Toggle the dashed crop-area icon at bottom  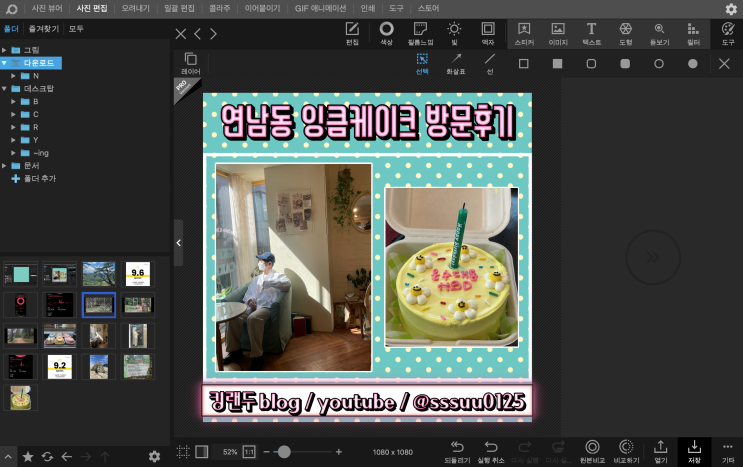click(x=183, y=452)
